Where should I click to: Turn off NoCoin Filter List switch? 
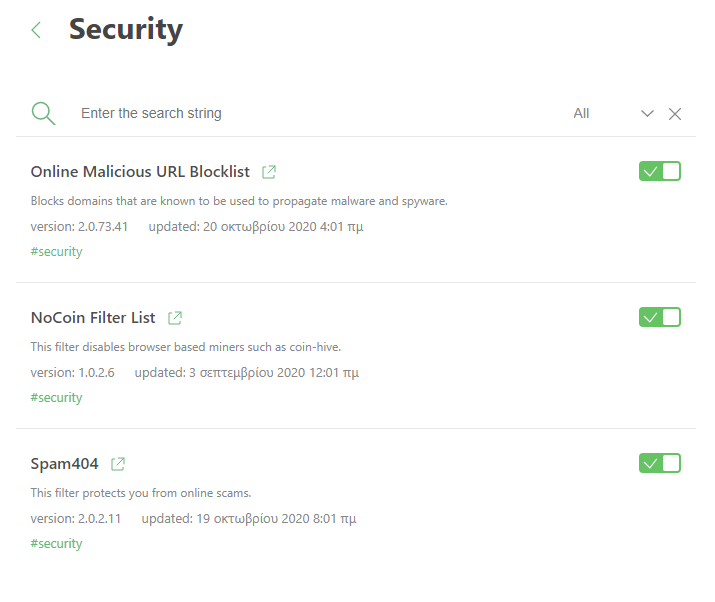tap(659, 317)
